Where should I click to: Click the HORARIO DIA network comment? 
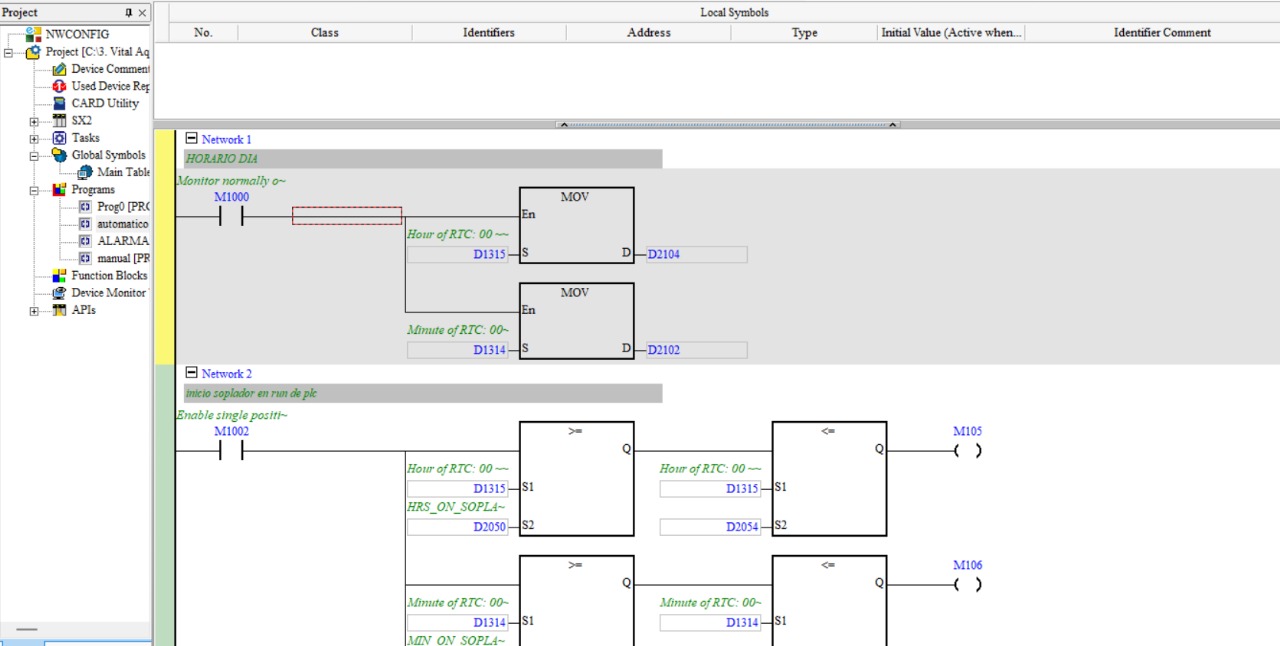(423, 159)
